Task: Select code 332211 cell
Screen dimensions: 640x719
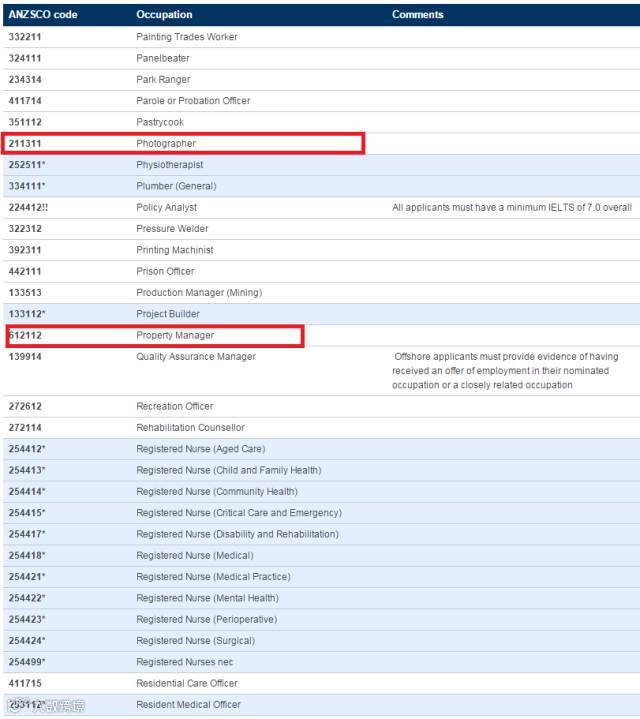Action: 25,37
